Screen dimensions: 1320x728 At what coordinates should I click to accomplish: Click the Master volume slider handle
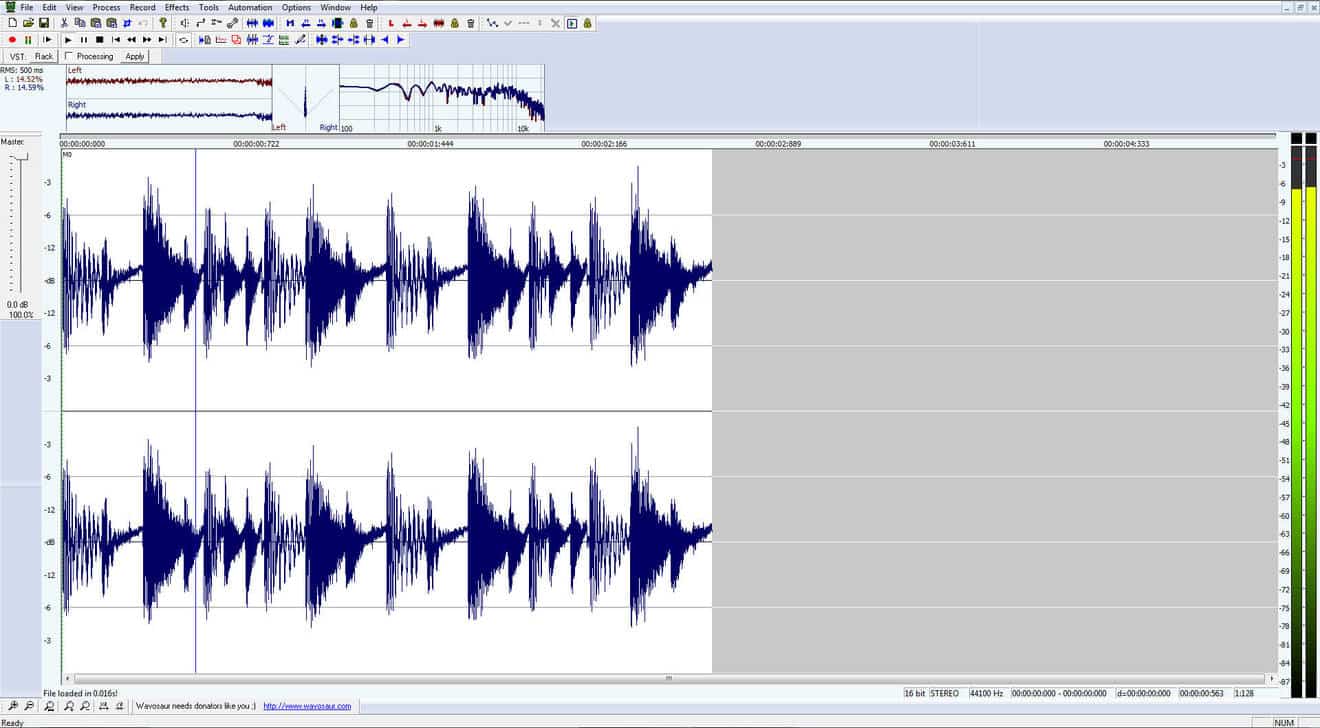(x=20, y=158)
